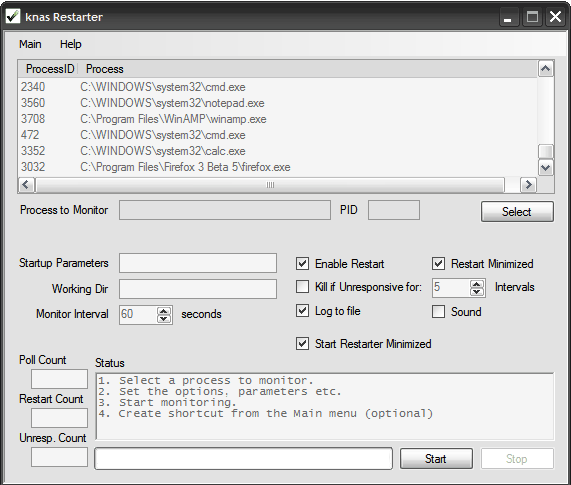This screenshot has height=485, width=571.
Task: Select the winamp.exe process row
Action: click(x=277, y=119)
